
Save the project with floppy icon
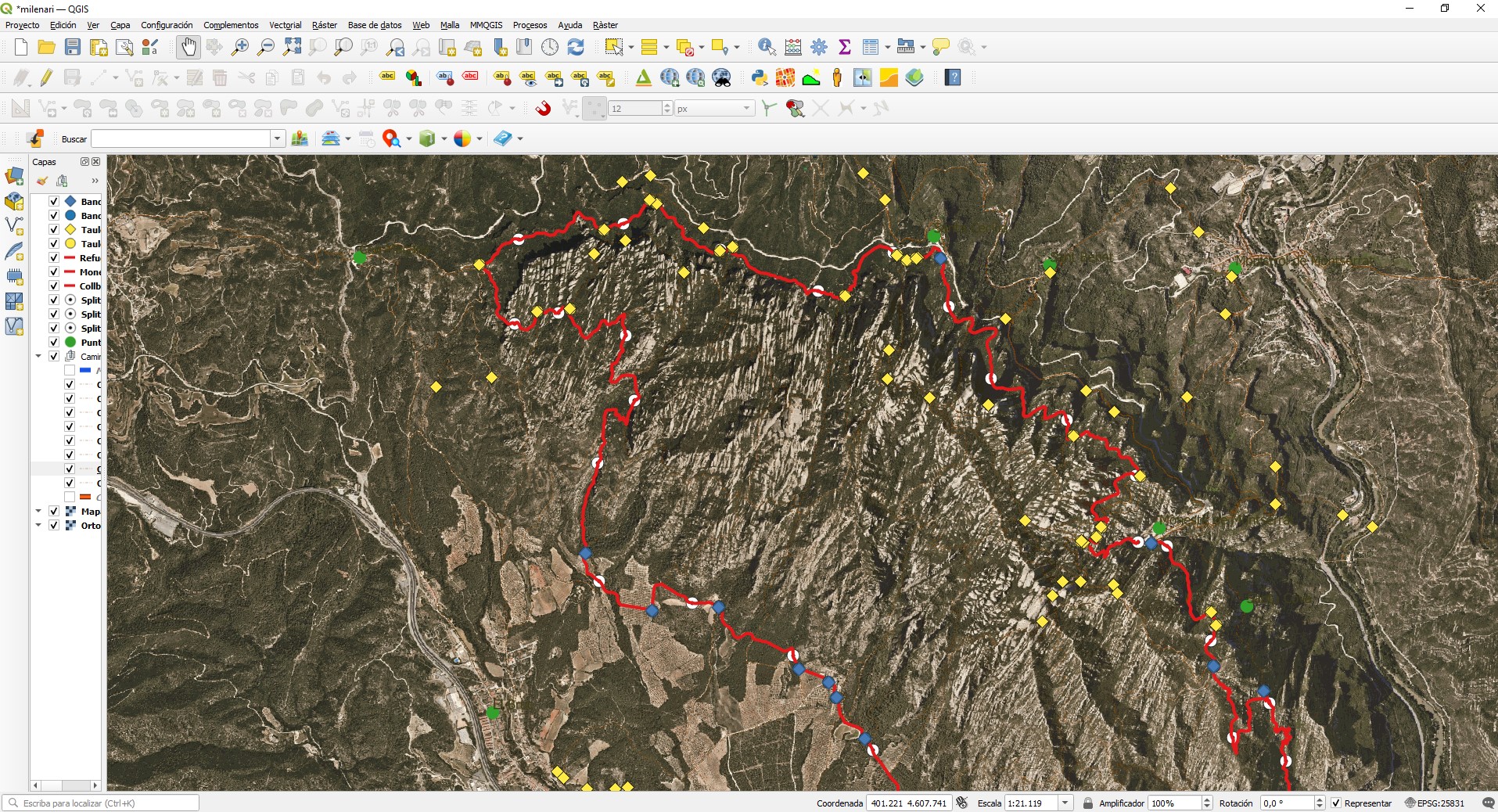(72, 47)
